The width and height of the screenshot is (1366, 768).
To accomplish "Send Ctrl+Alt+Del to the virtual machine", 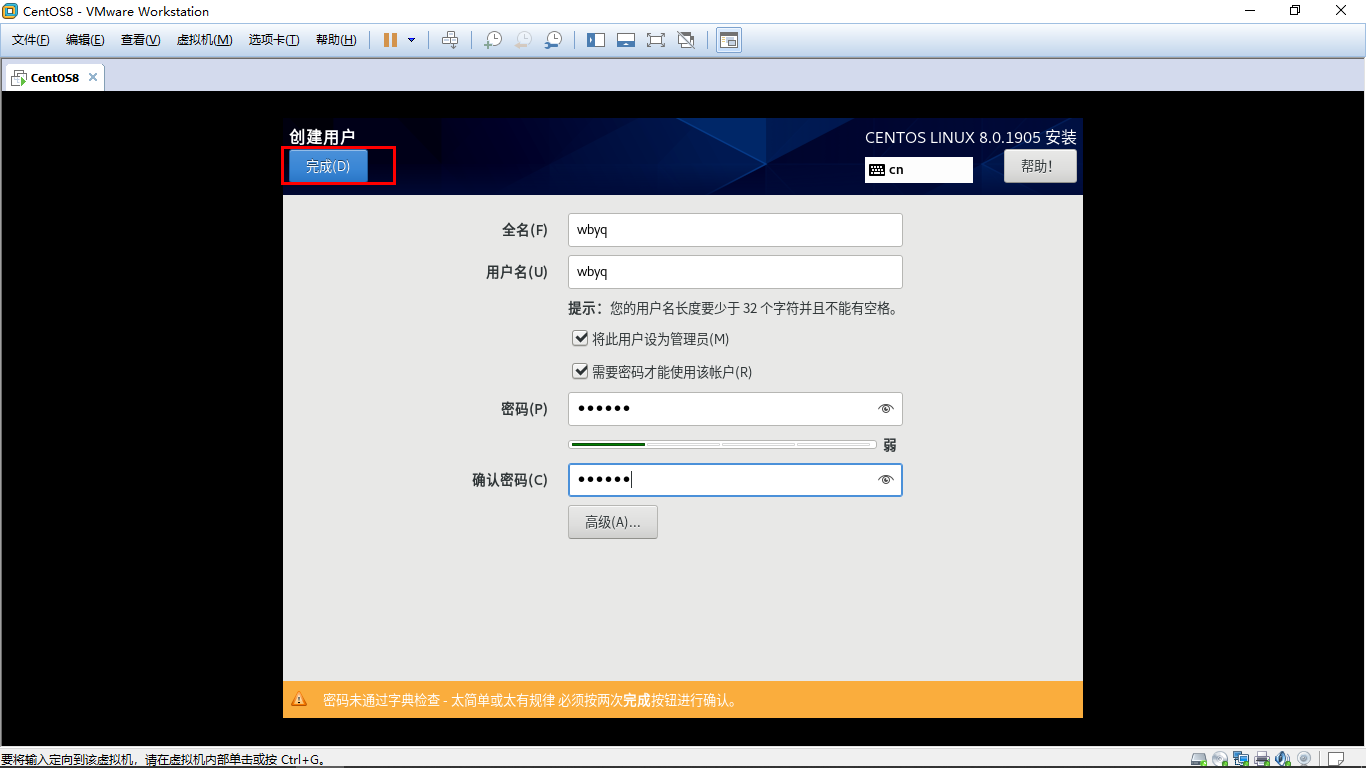I will point(450,40).
